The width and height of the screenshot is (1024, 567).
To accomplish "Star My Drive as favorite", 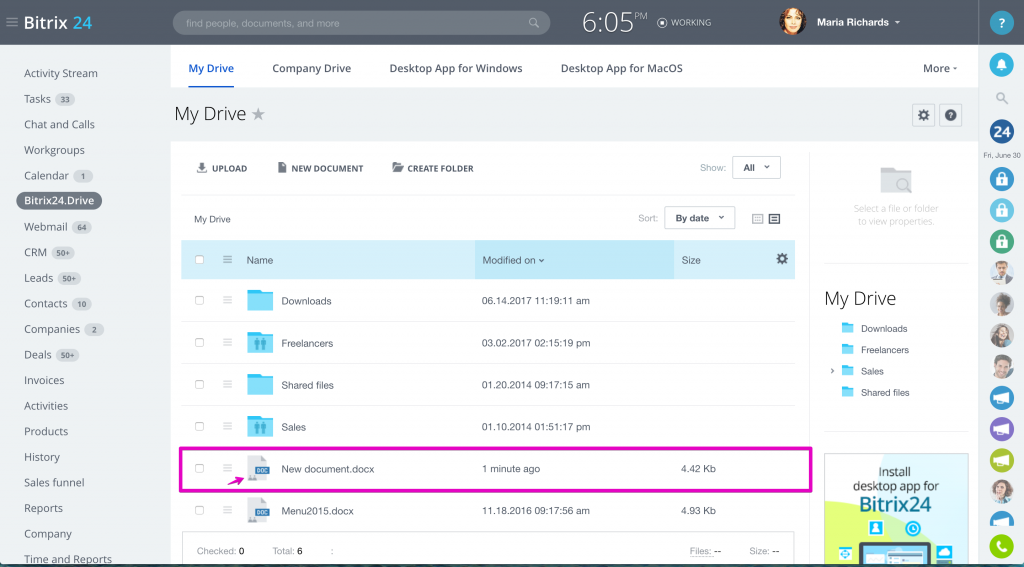I will [x=259, y=114].
